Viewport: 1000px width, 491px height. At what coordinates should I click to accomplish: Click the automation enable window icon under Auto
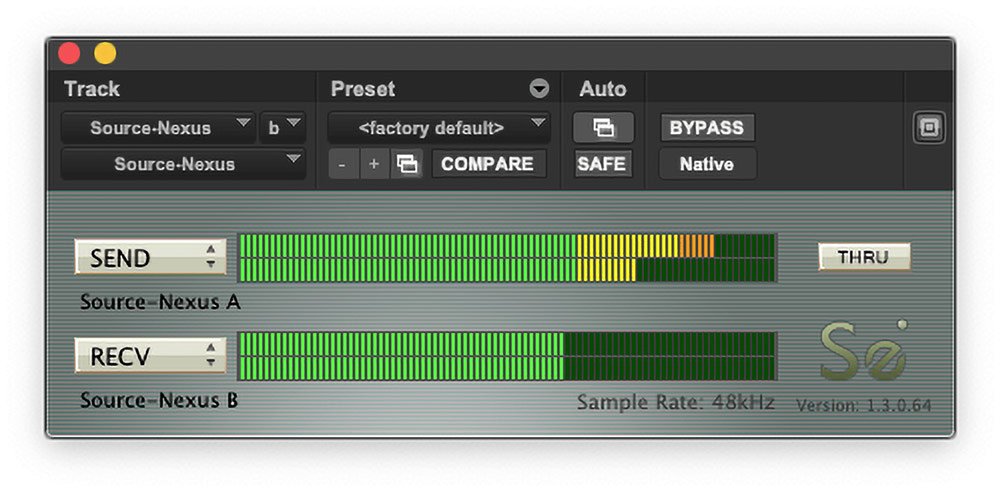coord(603,128)
